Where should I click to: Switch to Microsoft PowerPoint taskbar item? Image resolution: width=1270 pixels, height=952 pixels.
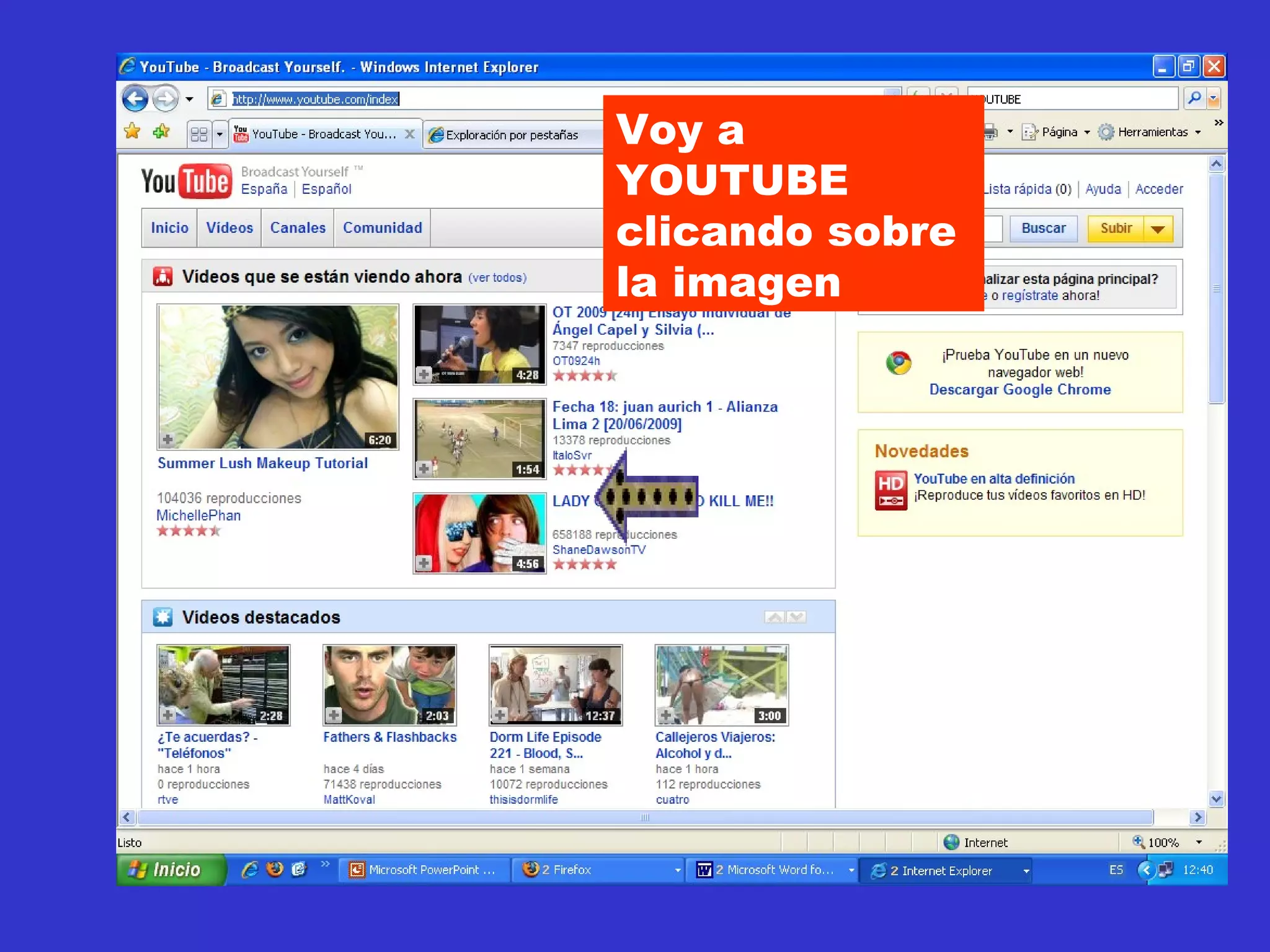[x=425, y=870]
